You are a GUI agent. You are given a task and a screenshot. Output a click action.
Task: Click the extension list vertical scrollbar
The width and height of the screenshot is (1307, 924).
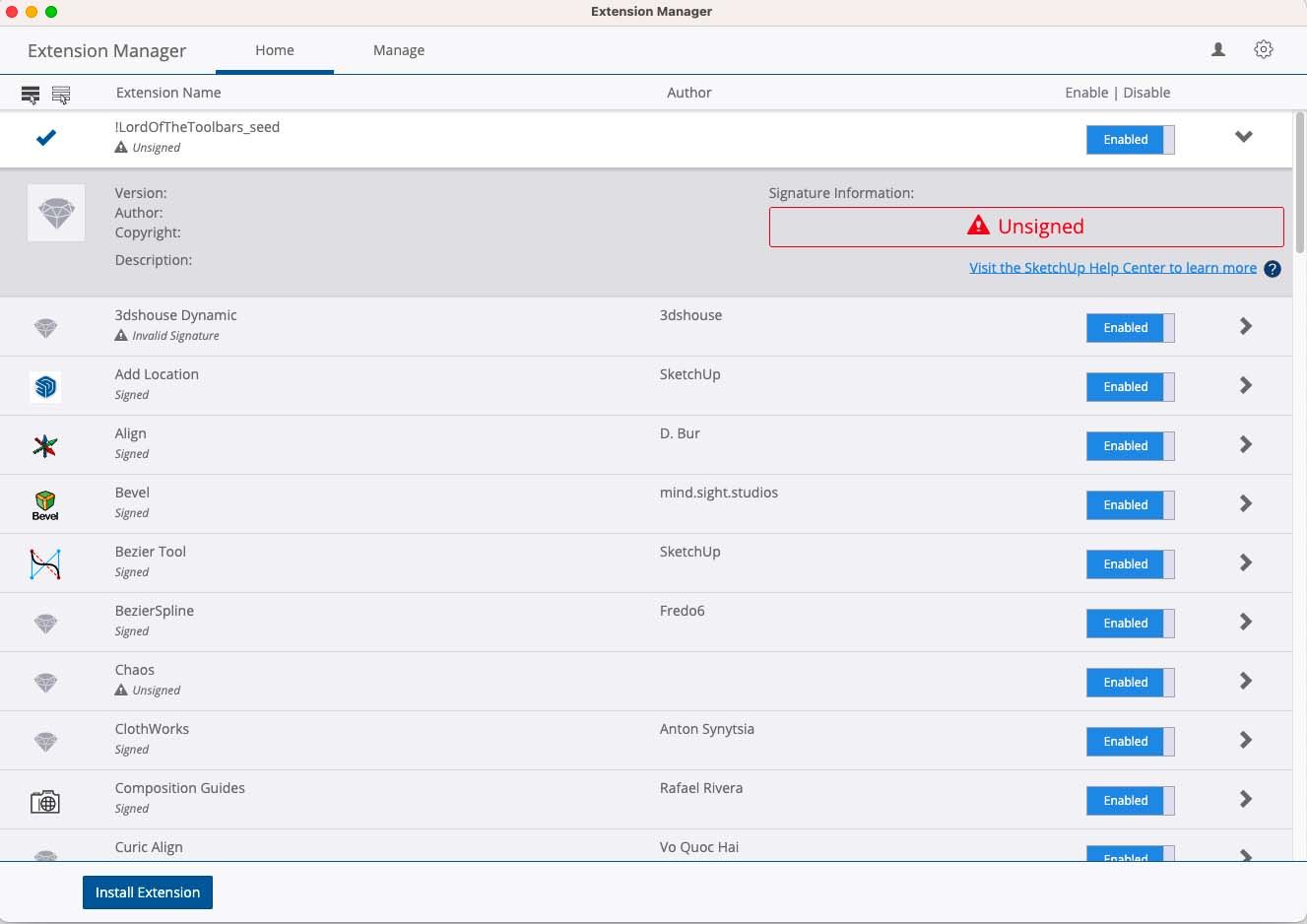pyautogui.click(x=1300, y=182)
